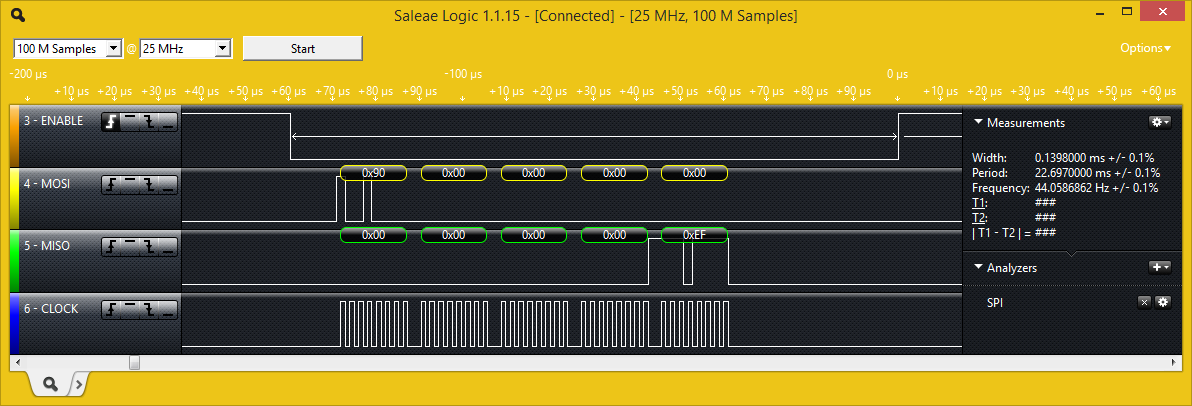Set falling edge trigger on MOSI channel
The height and width of the screenshot is (406, 1192).
point(149,184)
